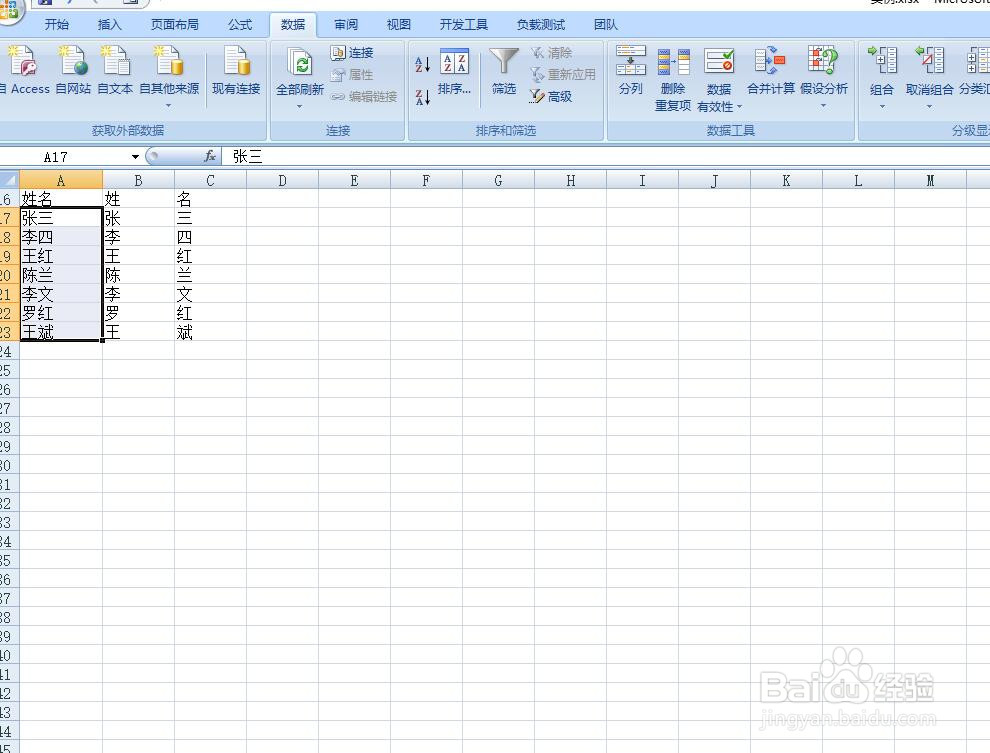Open 自其他来源 data sources icon
The height and width of the screenshot is (753, 990).
169,61
